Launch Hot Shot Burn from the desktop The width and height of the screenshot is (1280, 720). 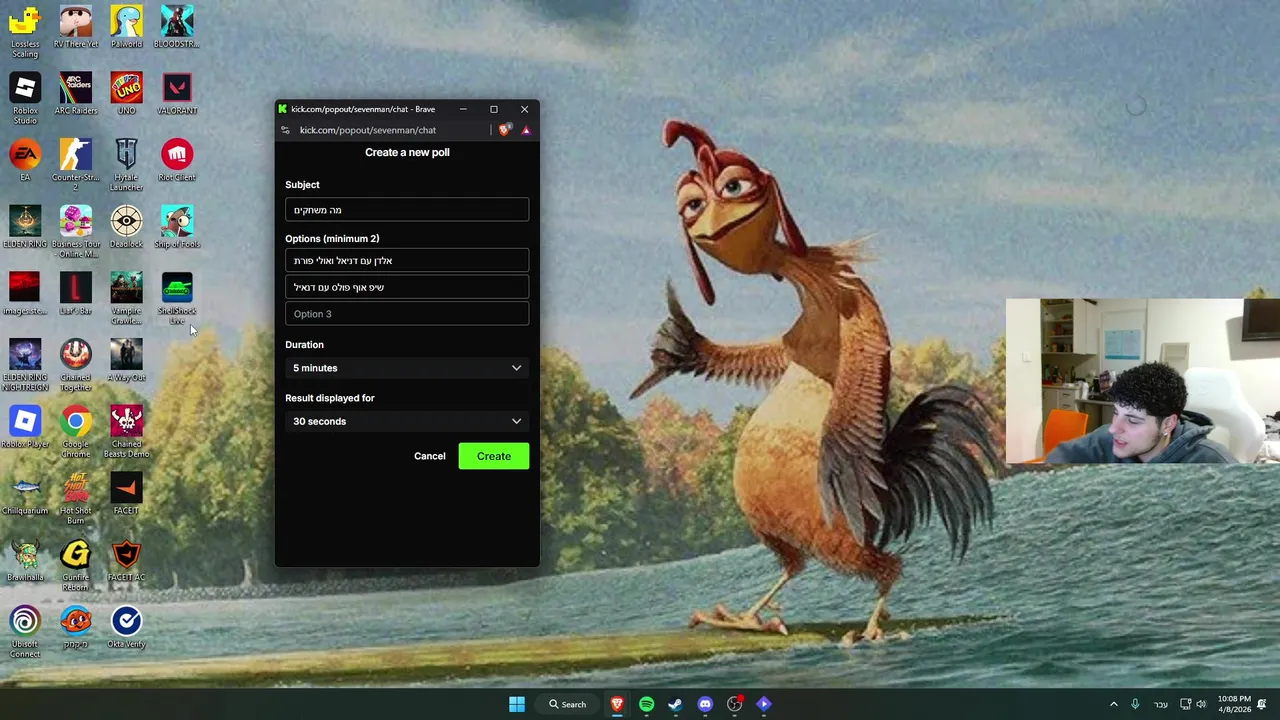pyautogui.click(x=76, y=498)
